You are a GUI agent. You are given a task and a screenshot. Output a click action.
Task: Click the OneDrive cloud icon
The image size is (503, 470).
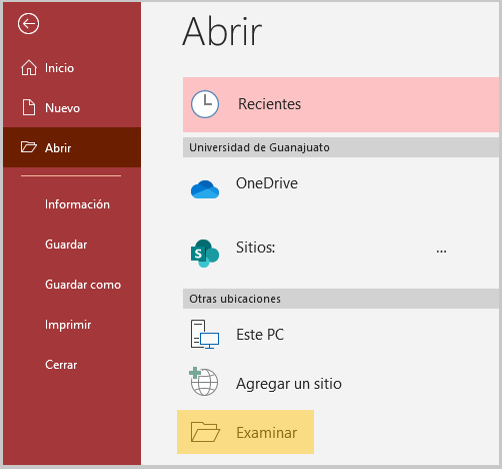205,189
